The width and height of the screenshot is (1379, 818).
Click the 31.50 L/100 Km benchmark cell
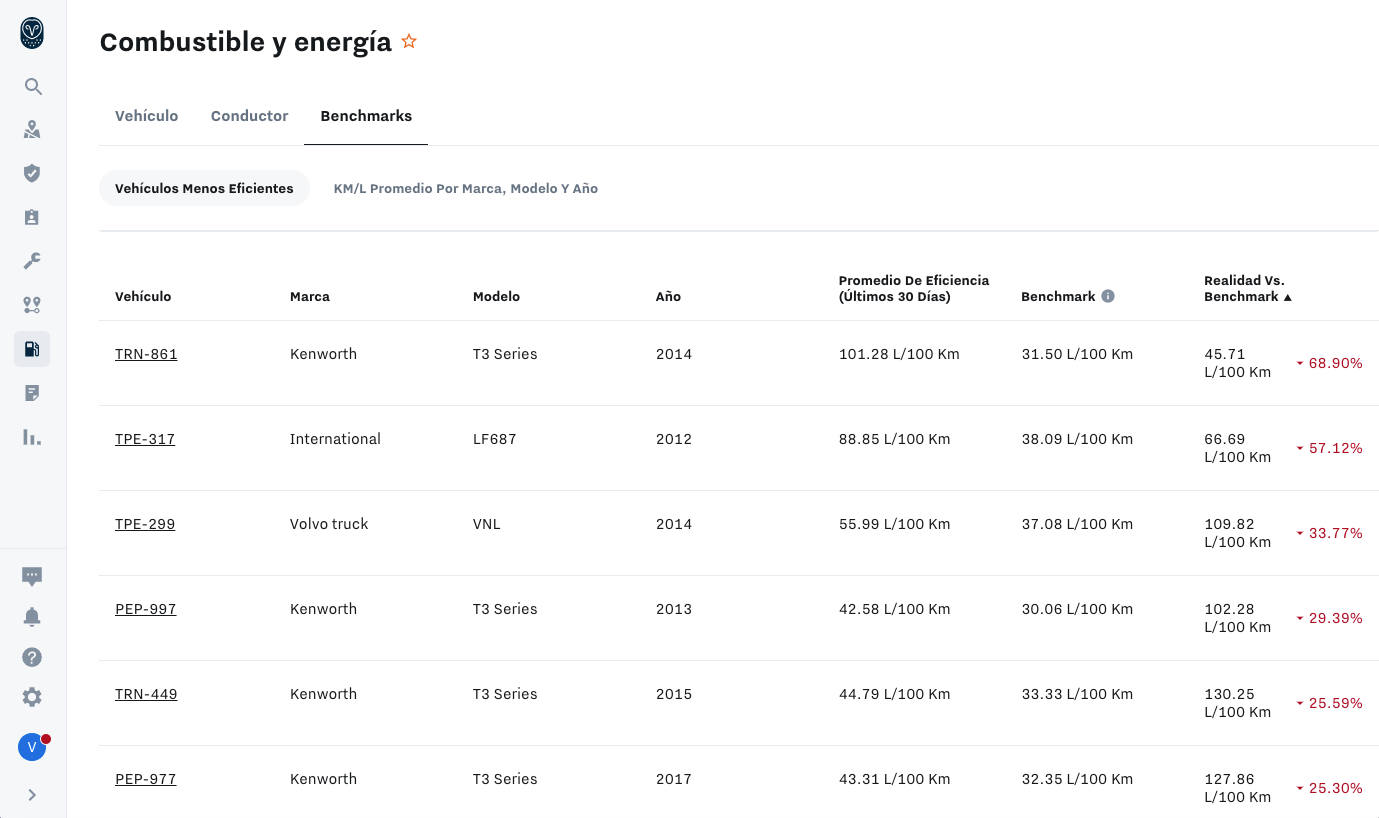1077,354
